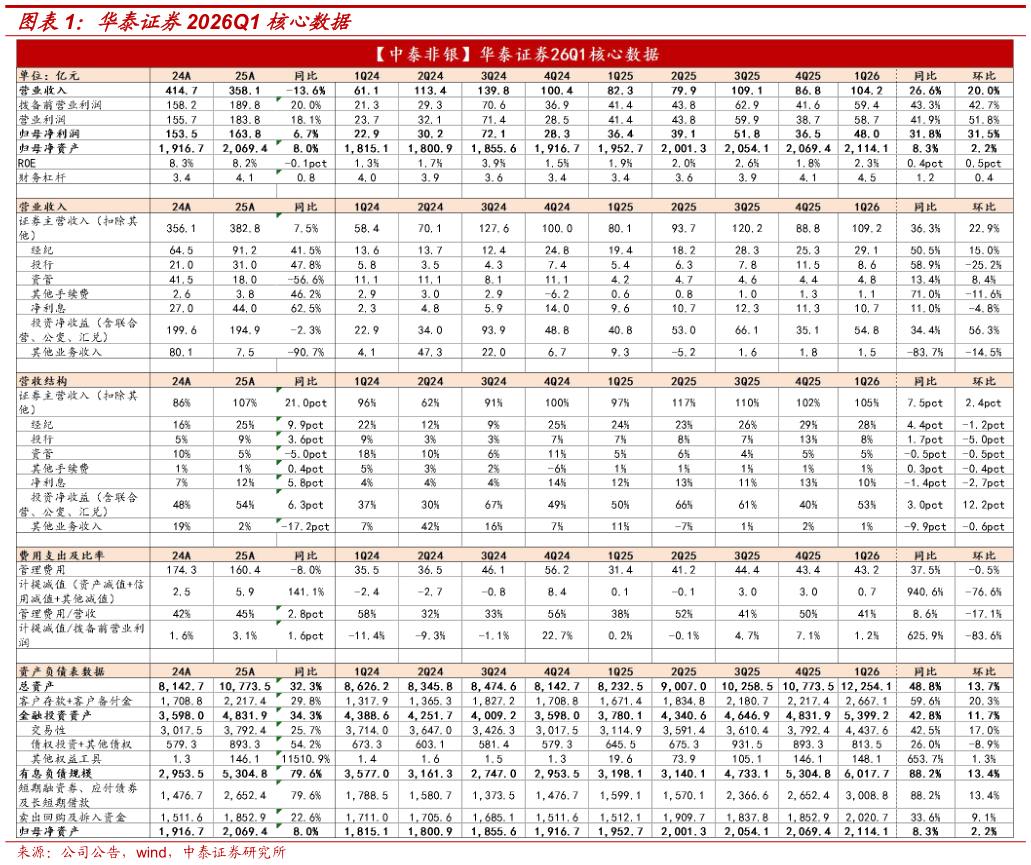Select the 计提减值/拨备前营业利润 value "625.9%"
Viewport: 1031px width, 865px height.
(x=925, y=636)
